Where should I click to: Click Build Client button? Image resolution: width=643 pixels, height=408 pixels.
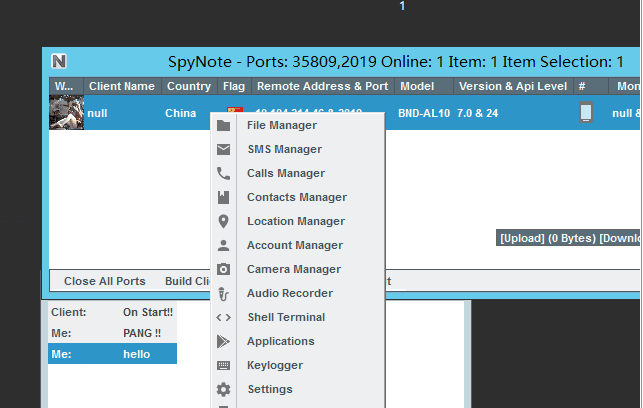pos(188,281)
